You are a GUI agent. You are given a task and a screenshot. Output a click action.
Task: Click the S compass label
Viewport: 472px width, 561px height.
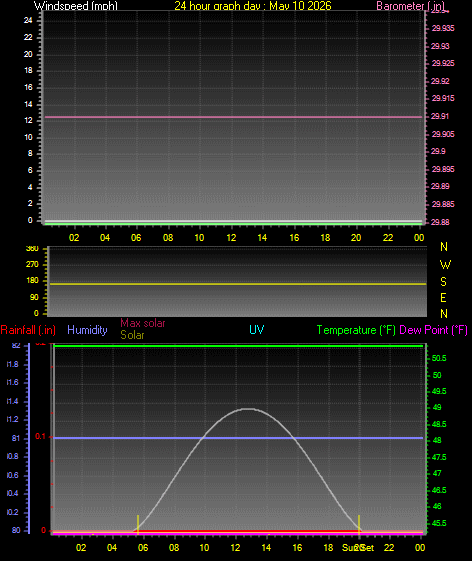pos(444,282)
